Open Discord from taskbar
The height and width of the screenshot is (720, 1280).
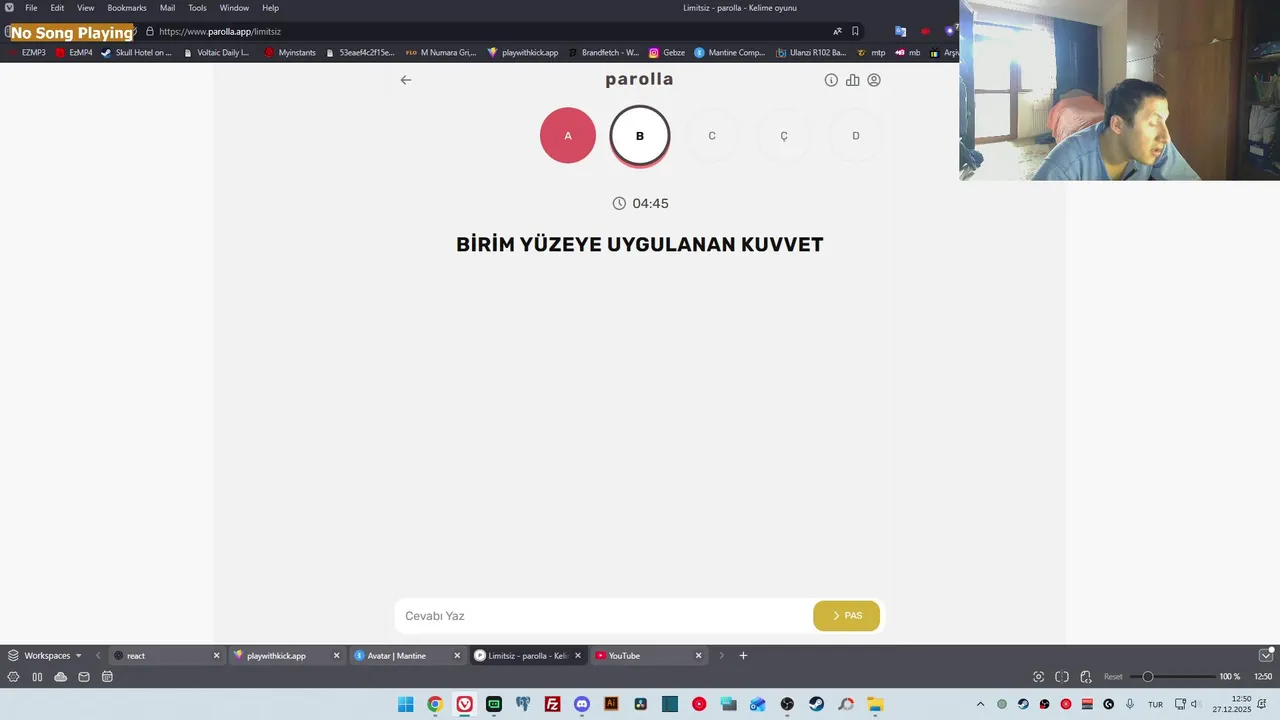click(x=582, y=704)
